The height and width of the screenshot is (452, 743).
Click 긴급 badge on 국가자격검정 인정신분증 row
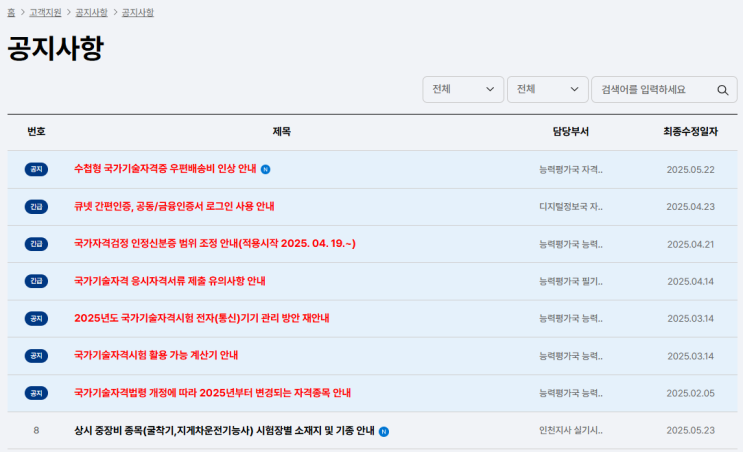coord(36,244)
